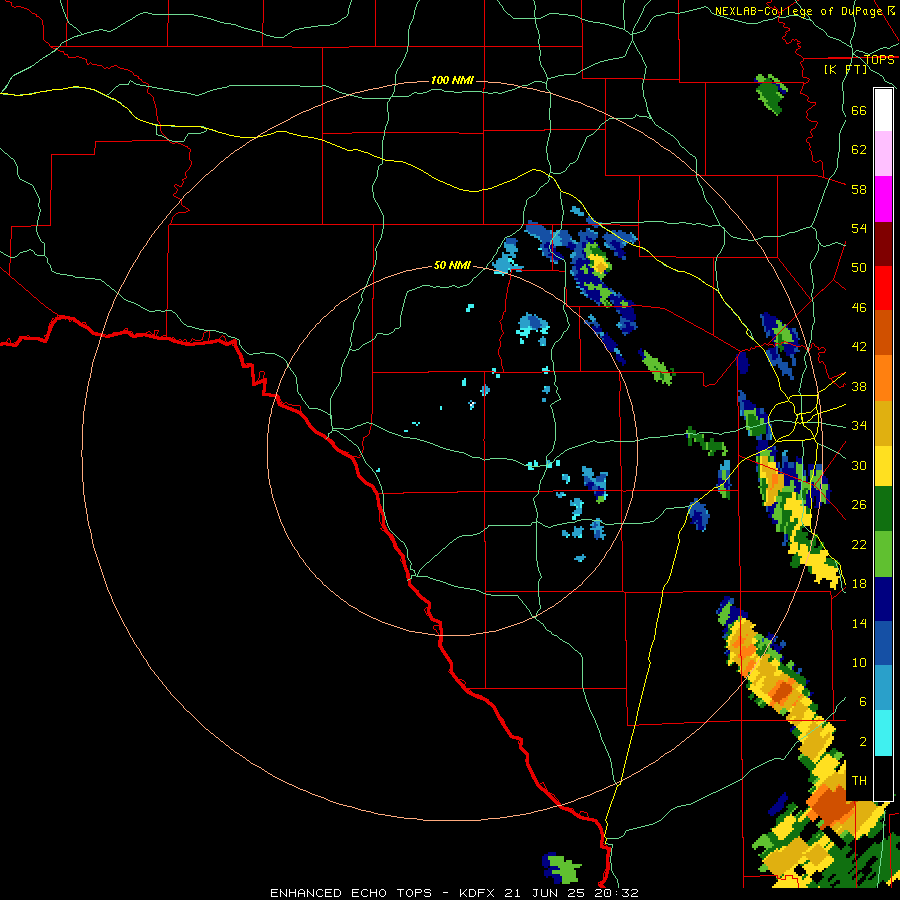Click the medium blue legend swatch
The height and width of the screenshot is (900, 900).
click(883, 644)
